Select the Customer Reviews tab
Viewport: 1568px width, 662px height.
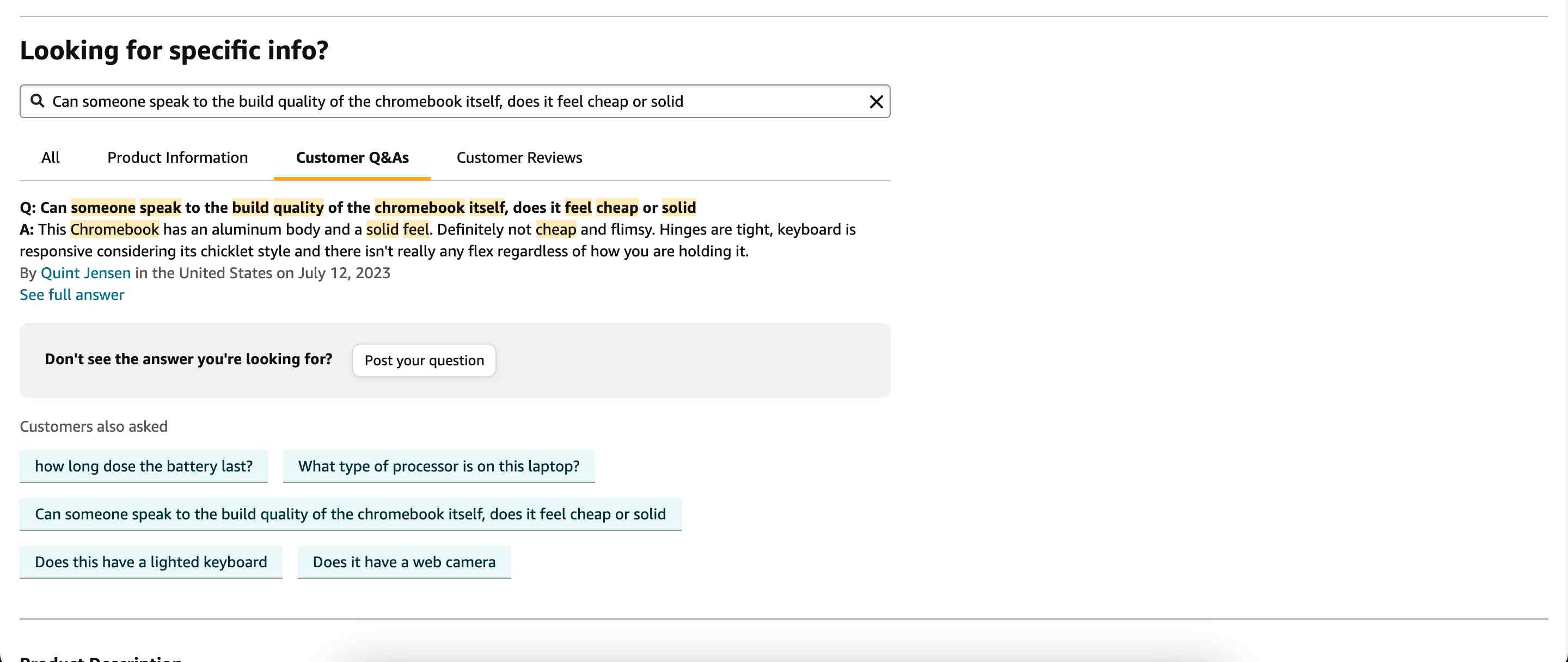[518, 156]
